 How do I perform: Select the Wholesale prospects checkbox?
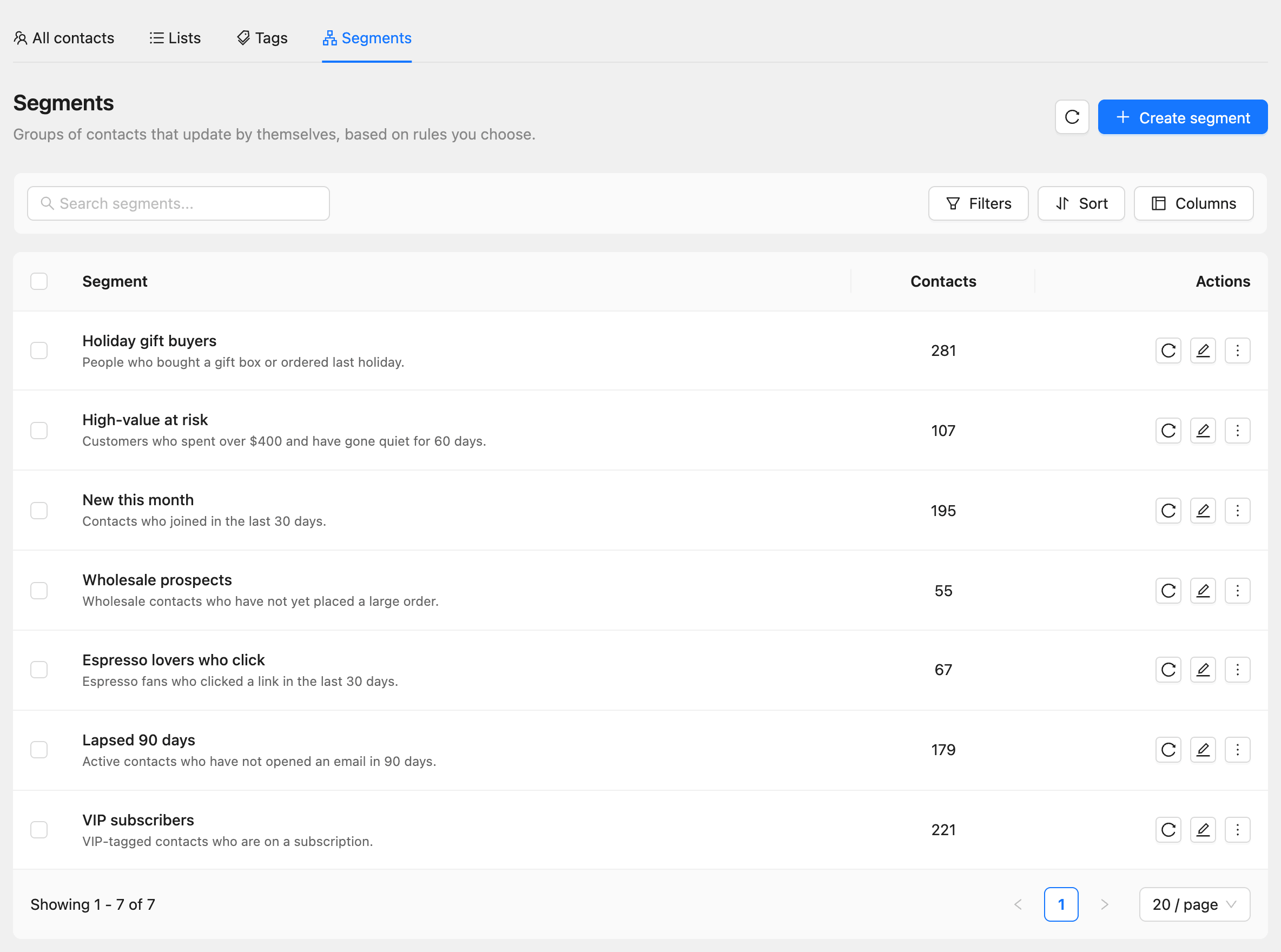tap(38, 591)
